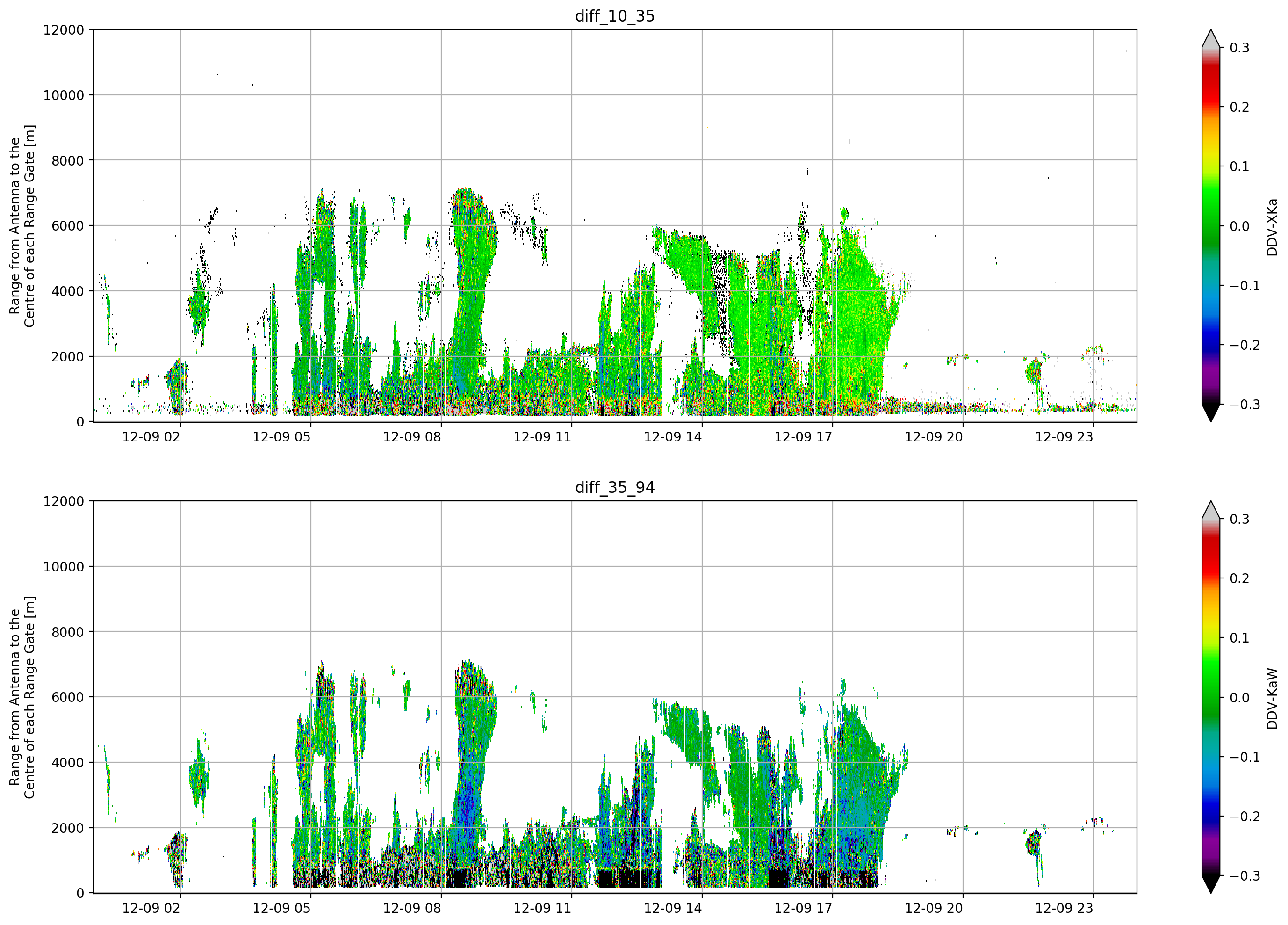
Task: Click the y-axis range label of diff_10_35 plot
Action: 22,225
